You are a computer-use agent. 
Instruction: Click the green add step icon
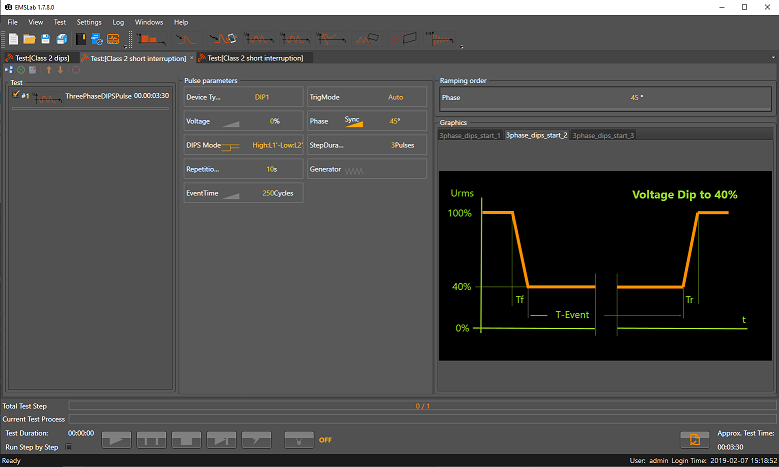(x=21, y=70)
